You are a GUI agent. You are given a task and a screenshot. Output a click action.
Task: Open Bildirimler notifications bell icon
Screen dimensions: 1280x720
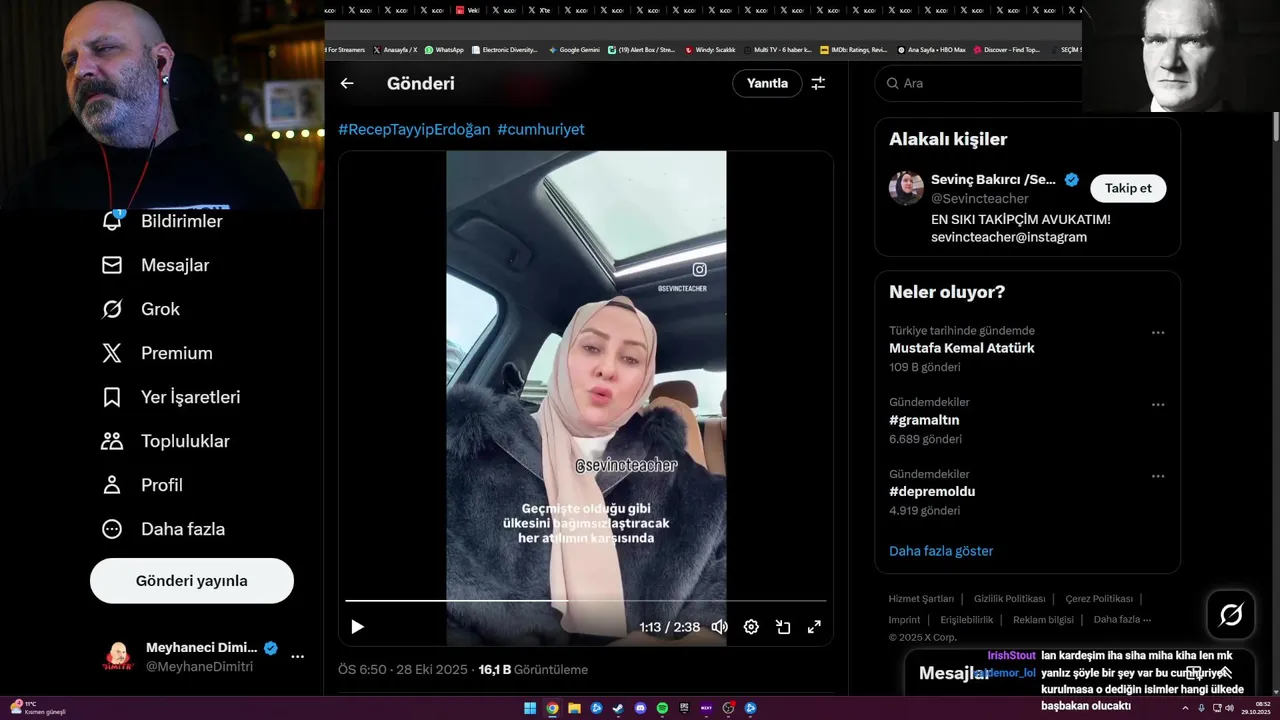click(x=112, y=221)
